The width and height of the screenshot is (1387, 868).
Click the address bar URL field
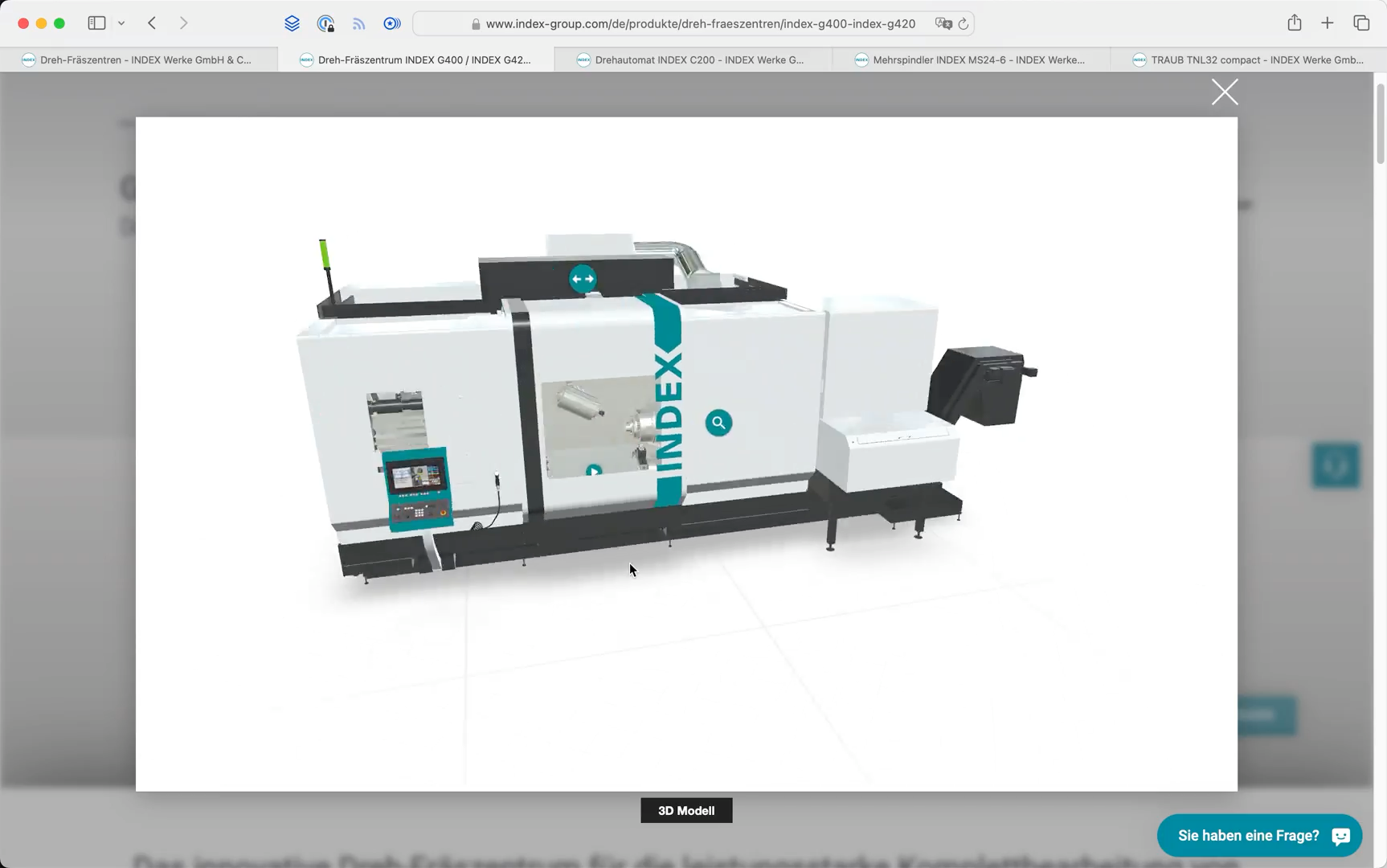click(x=699, y=23)
